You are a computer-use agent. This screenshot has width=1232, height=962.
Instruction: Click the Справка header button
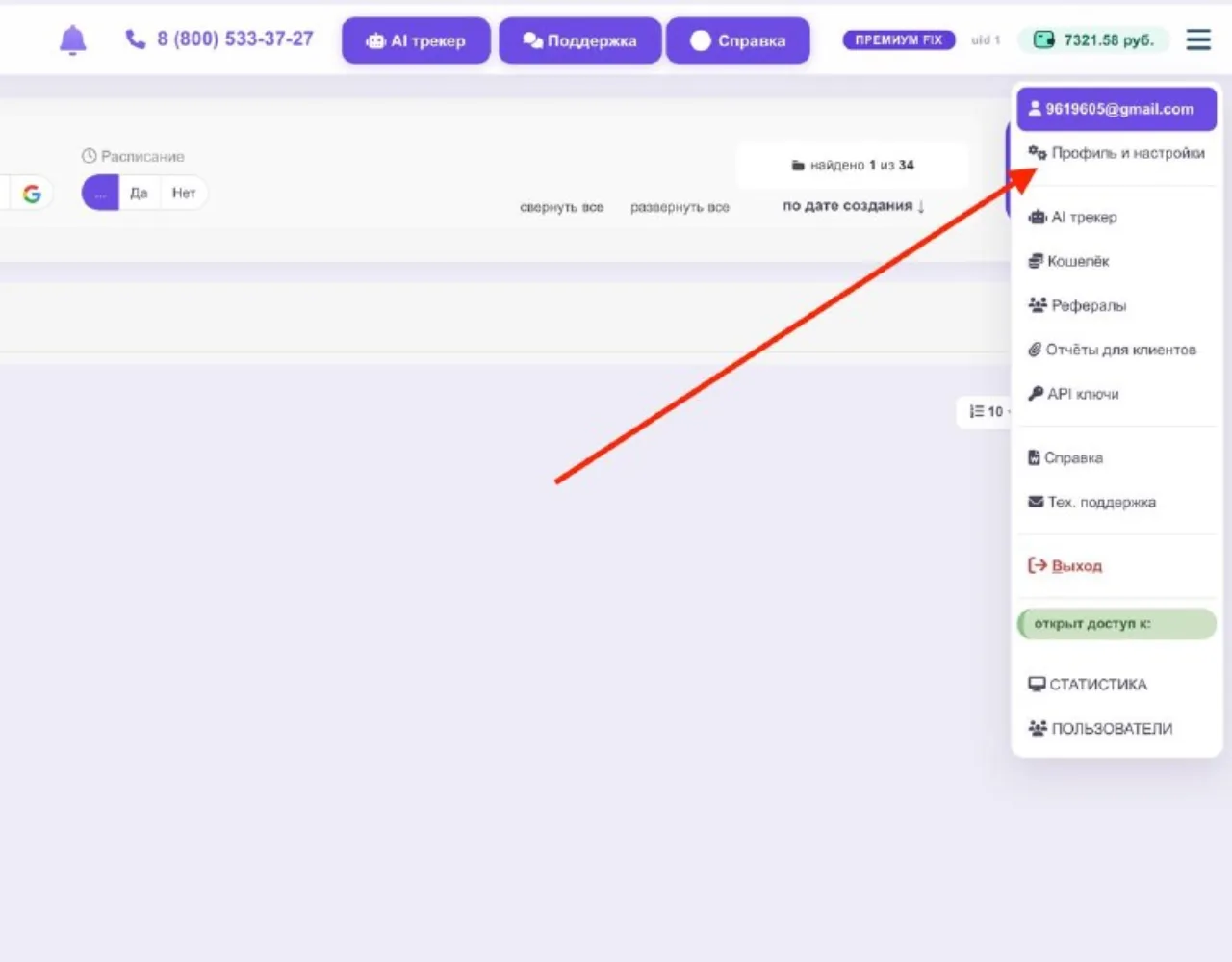point(738,40)
